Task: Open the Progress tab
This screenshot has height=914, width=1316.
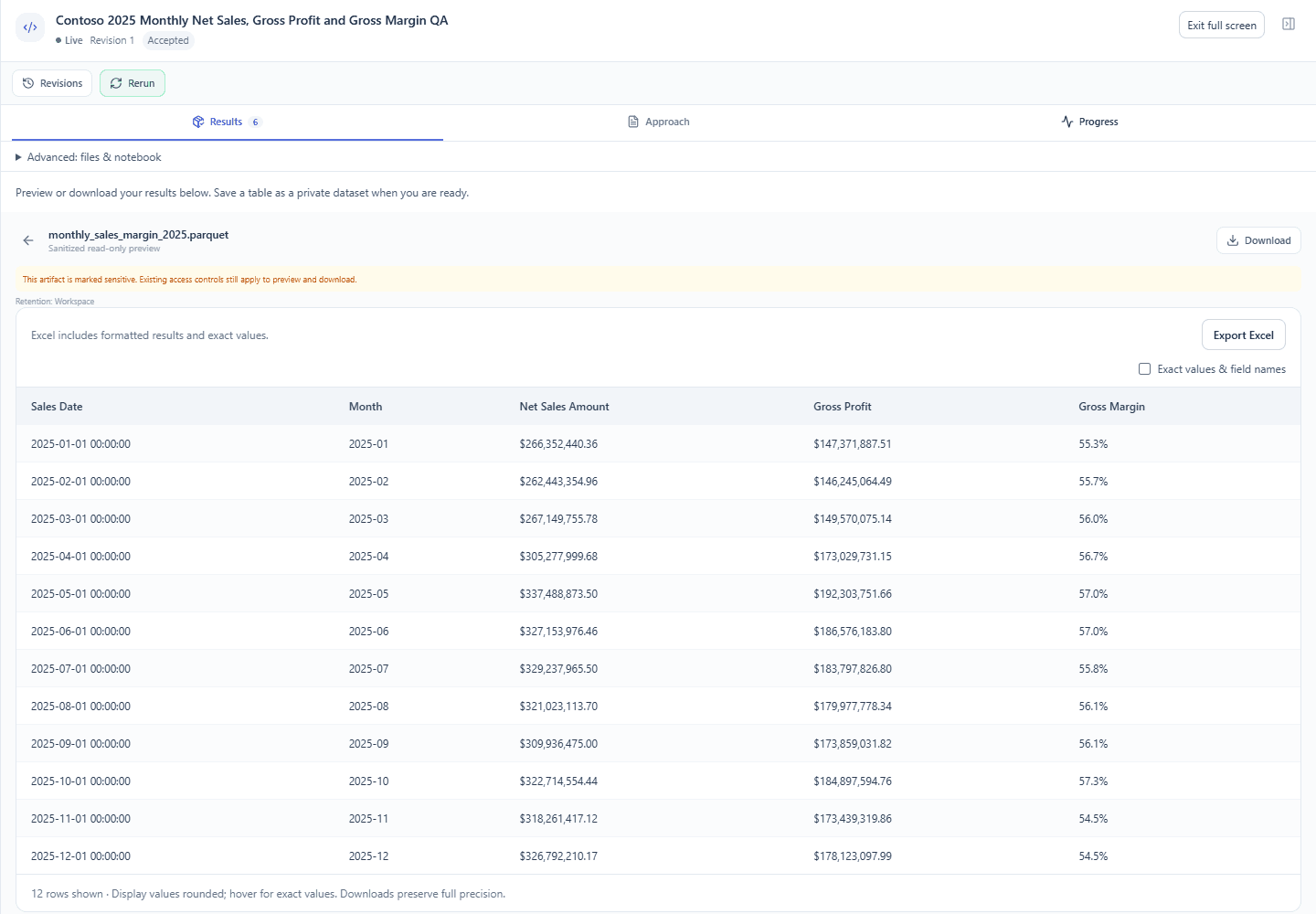Action: tap(1090, 122)
